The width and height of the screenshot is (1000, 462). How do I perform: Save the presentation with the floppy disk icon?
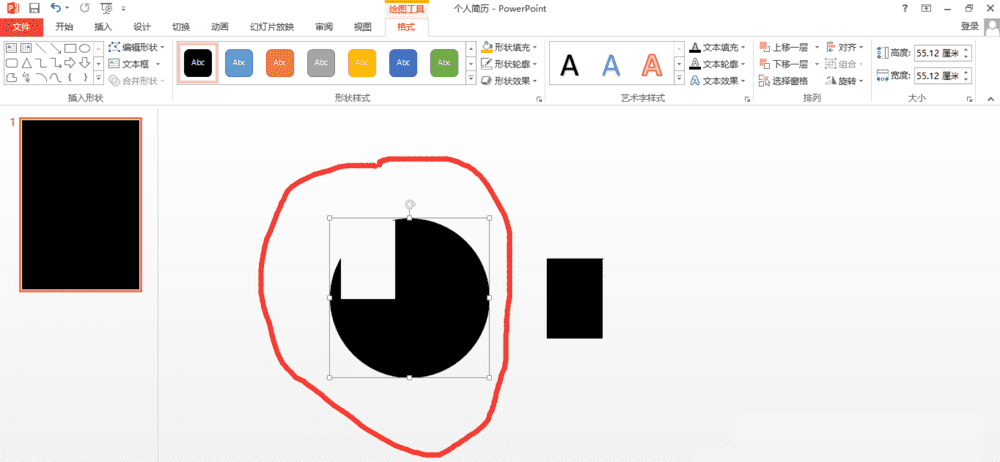tap(34, 8)
